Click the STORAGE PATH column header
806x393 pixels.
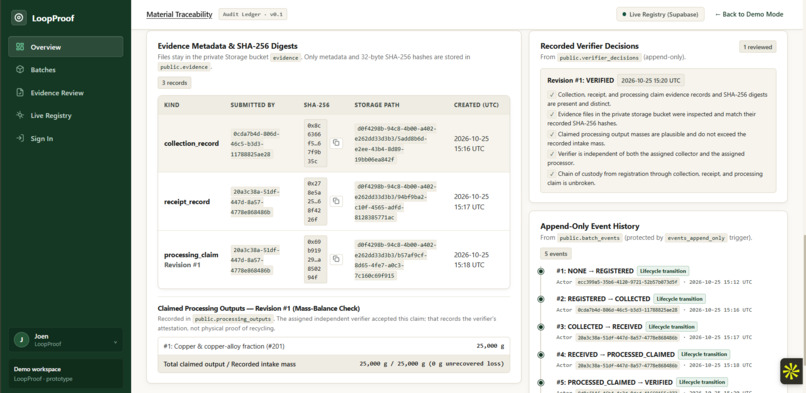(377, 105)
